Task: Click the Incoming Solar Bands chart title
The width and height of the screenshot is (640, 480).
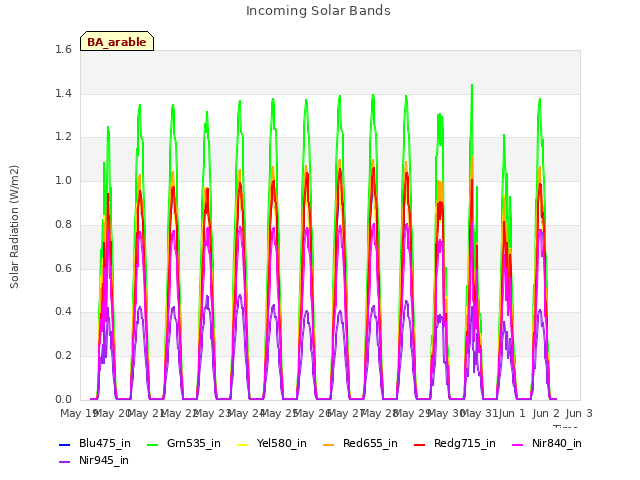Action: [x=318, y=11]
